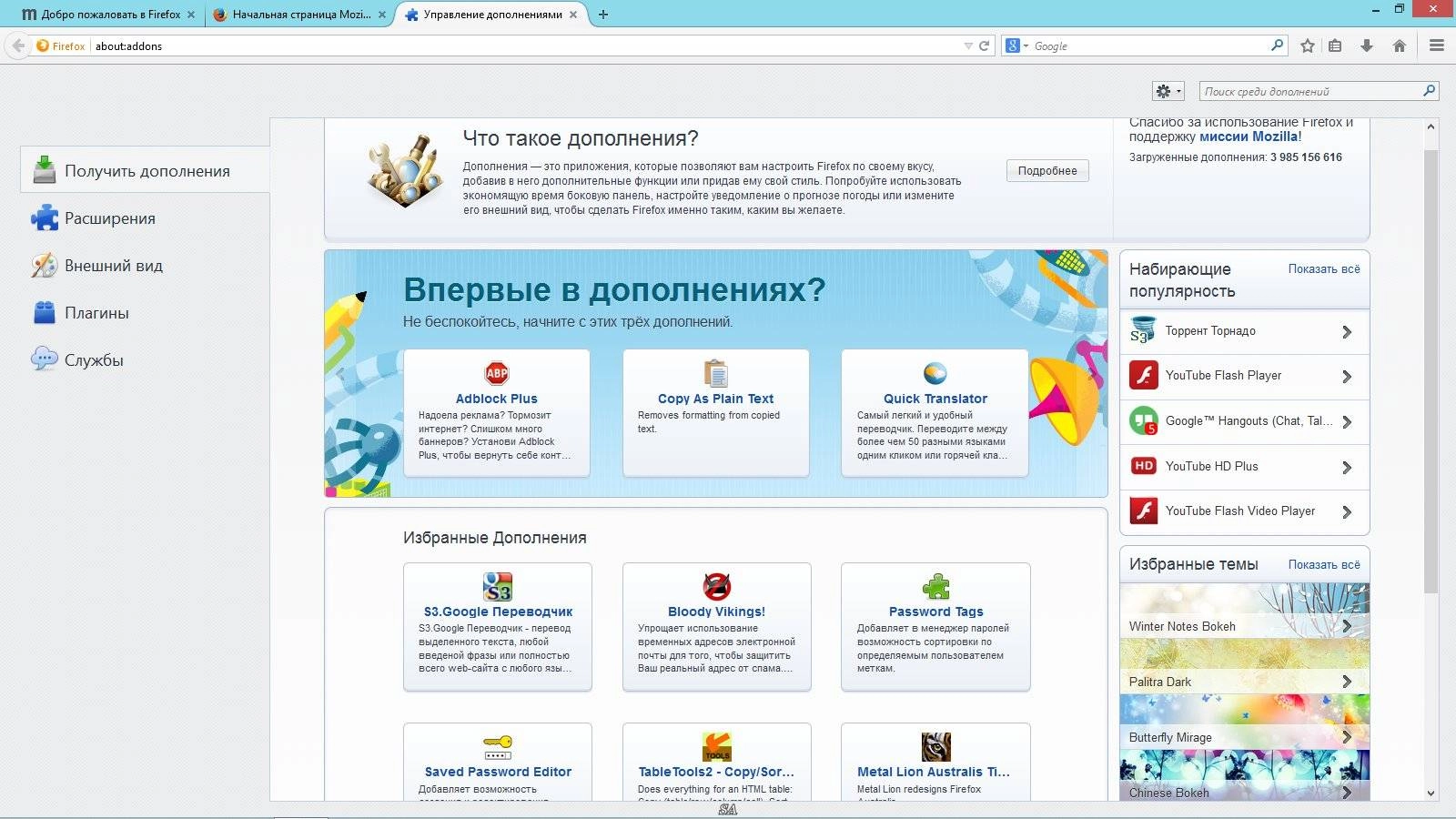Click the add-on search magnifier icon
Viewport: 1456px width, 819px height.
1429,91
